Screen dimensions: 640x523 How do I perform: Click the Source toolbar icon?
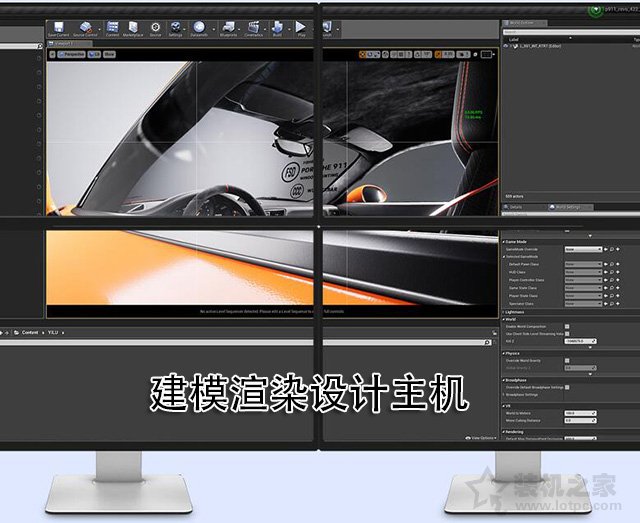click(155, 28)
